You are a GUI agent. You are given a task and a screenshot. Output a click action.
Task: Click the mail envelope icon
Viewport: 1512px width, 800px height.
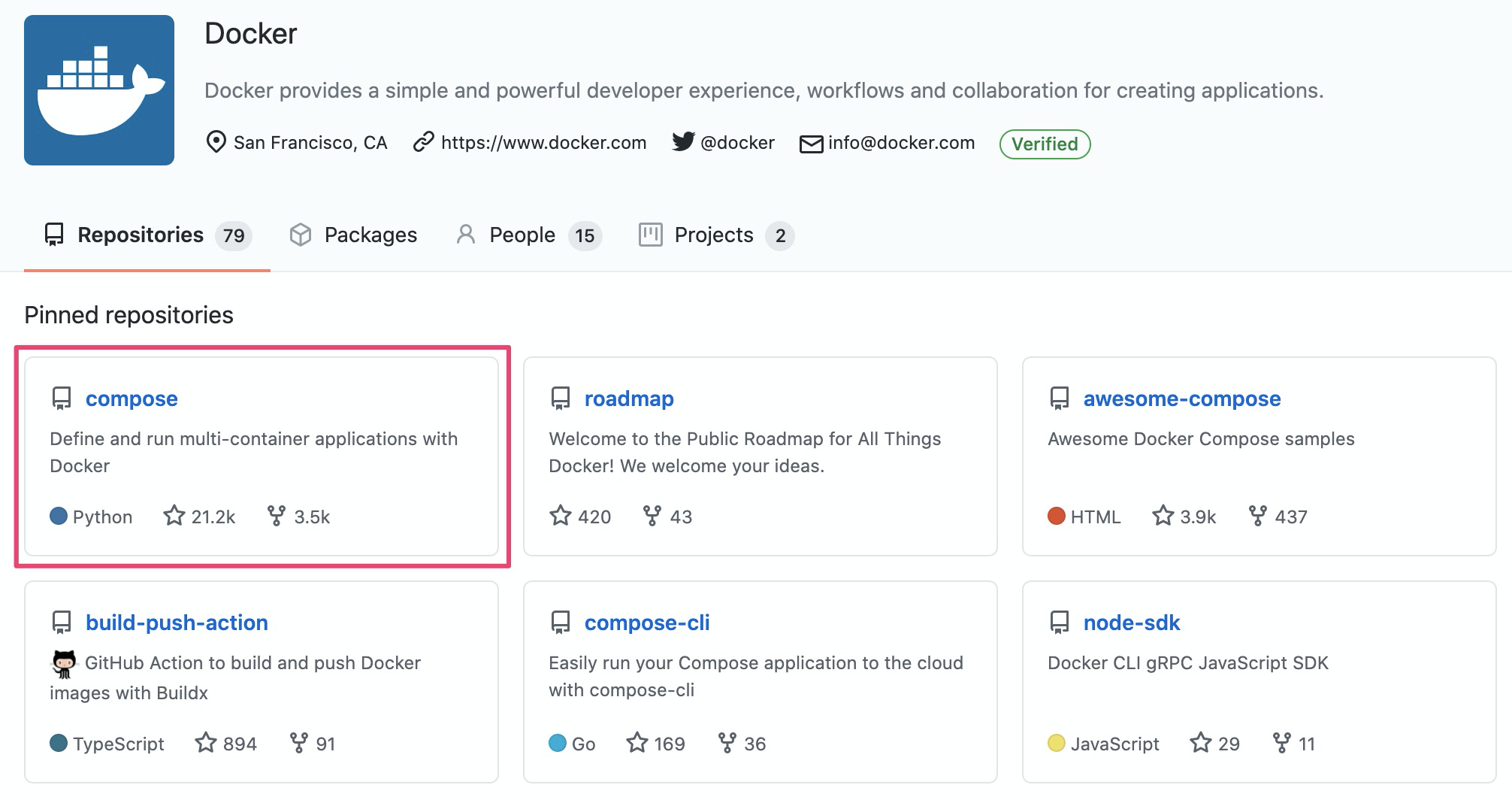[811, 144]
